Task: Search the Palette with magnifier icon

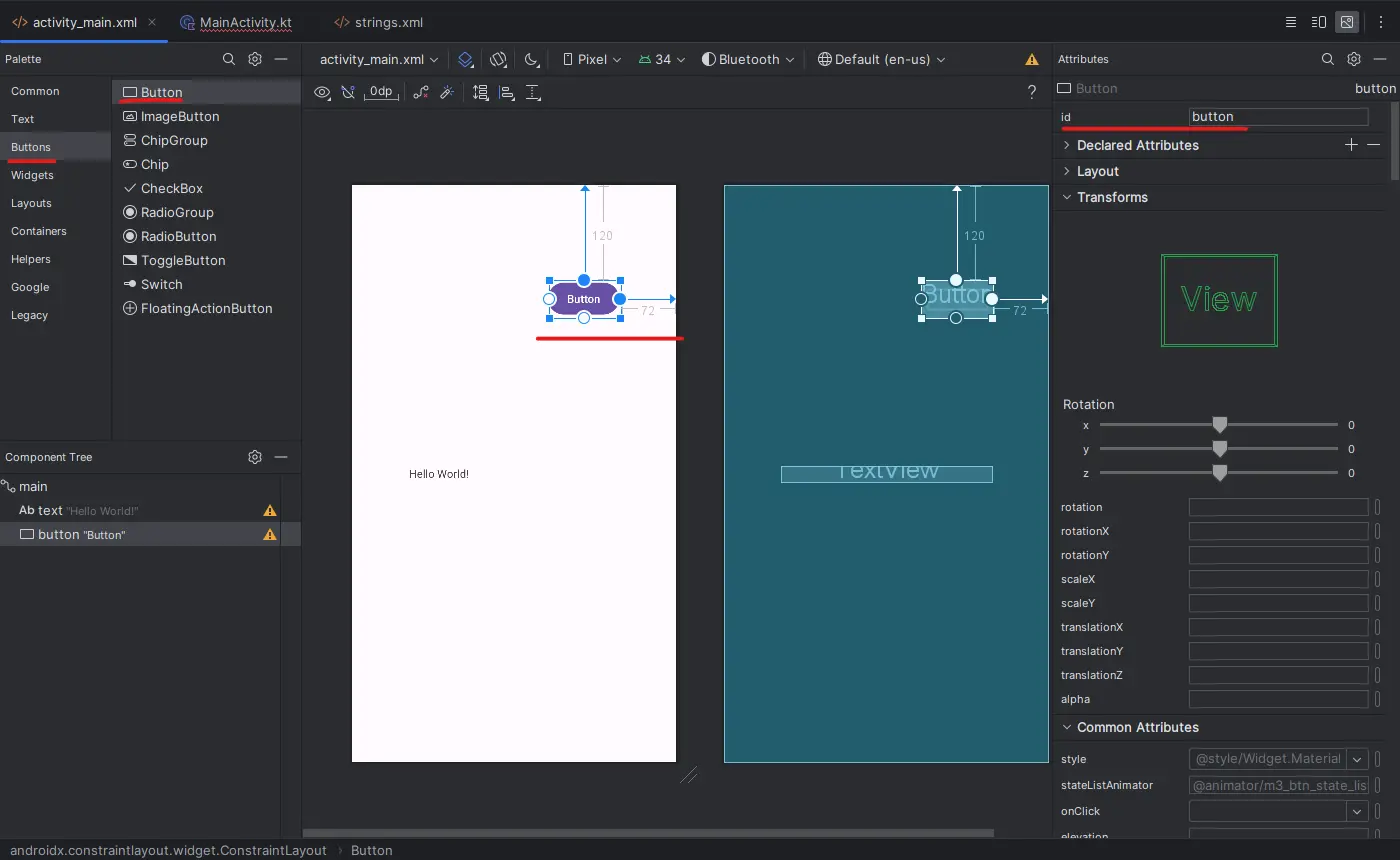Action: pyautogui.click(x=229, y=59)
